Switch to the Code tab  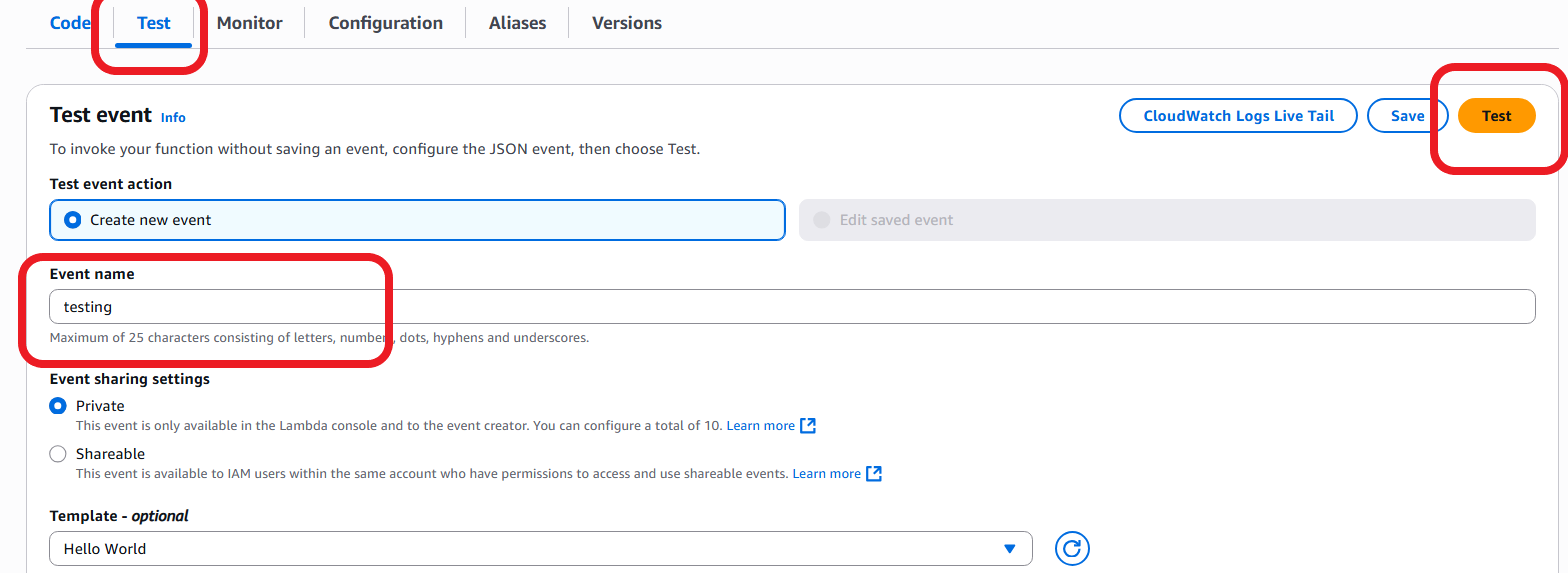pyautogui.click(x=70, y=23)
